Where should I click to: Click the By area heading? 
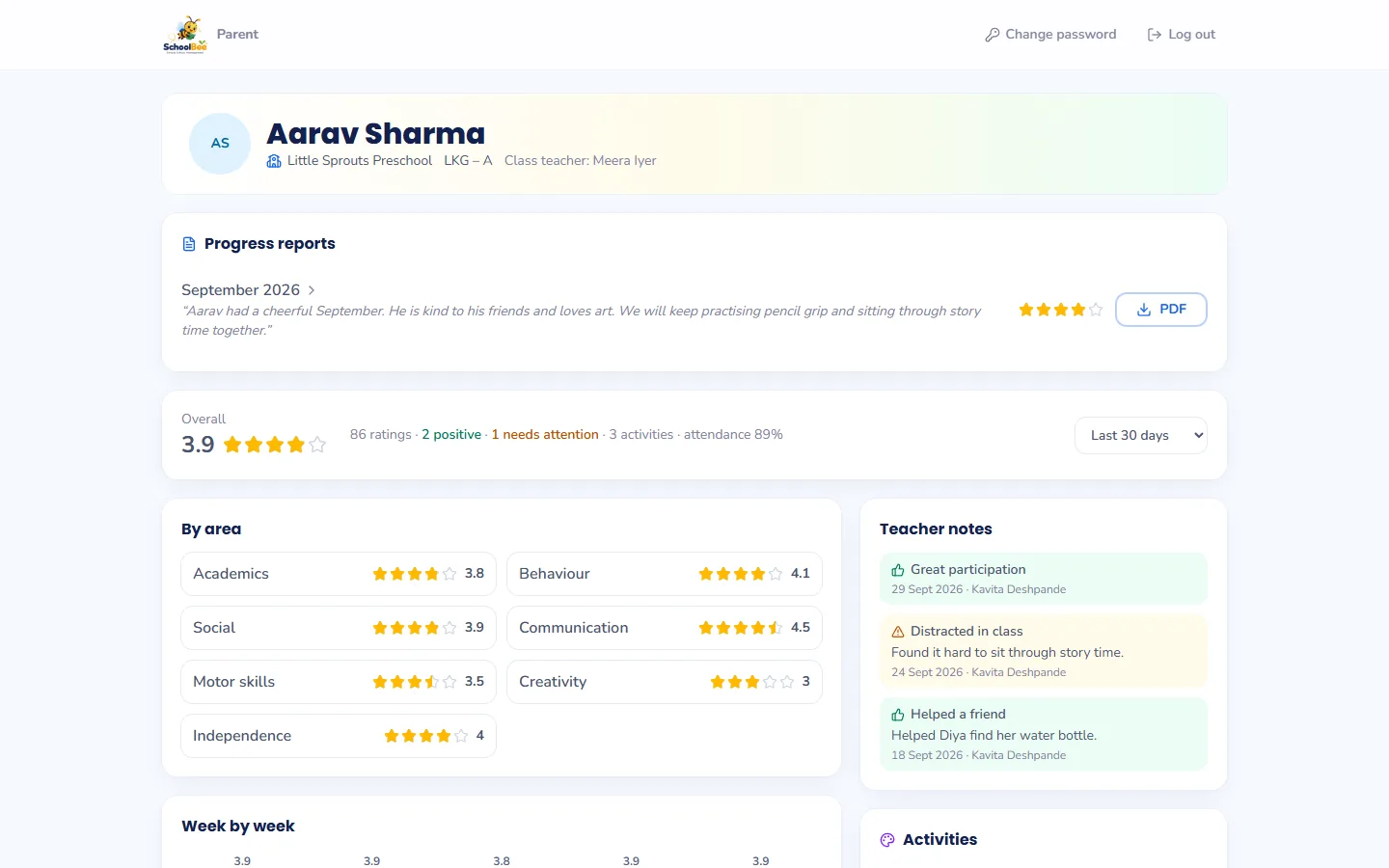click(211, 529)
